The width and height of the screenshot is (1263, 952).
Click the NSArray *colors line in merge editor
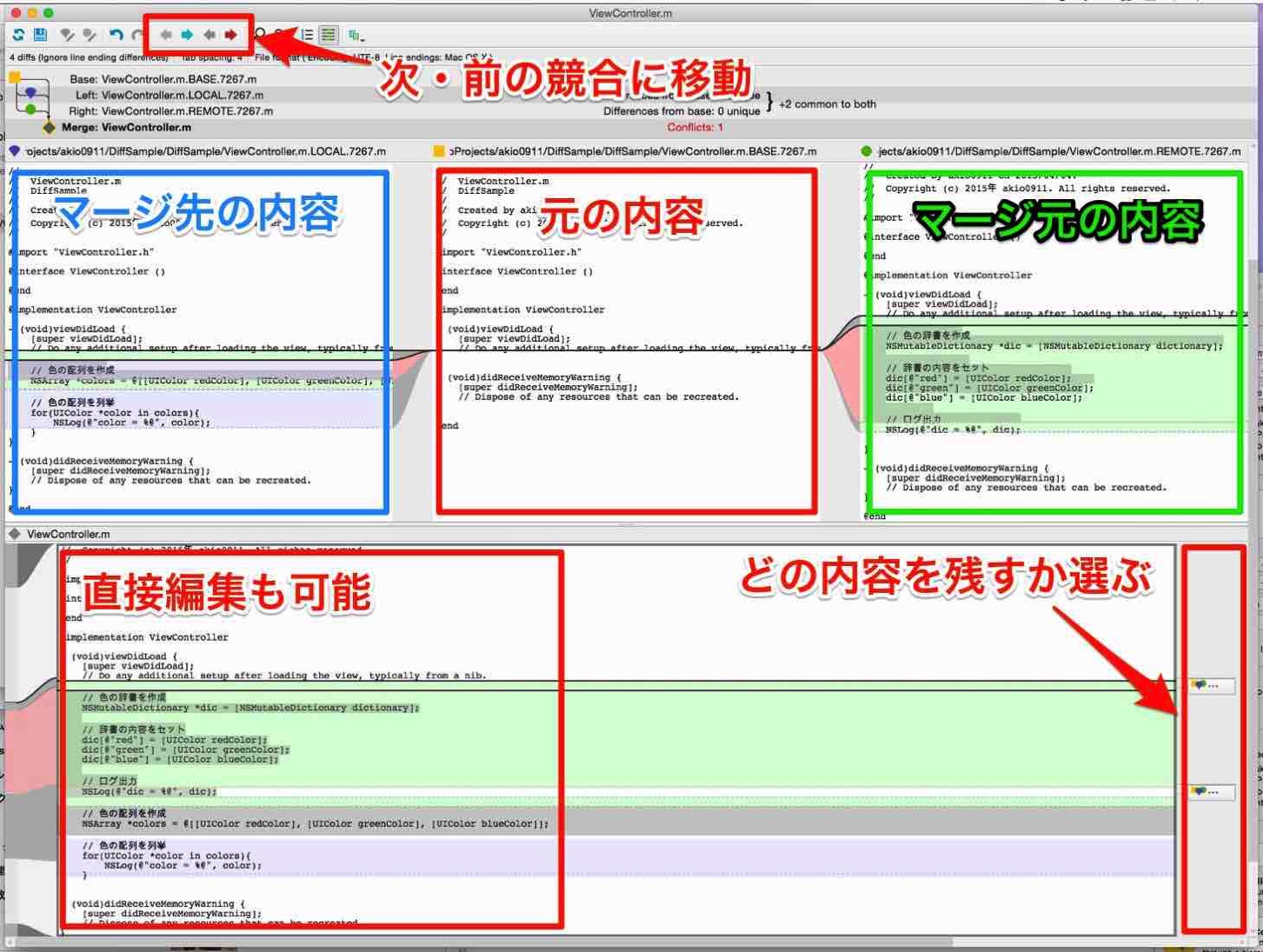[x=316, y=824]
